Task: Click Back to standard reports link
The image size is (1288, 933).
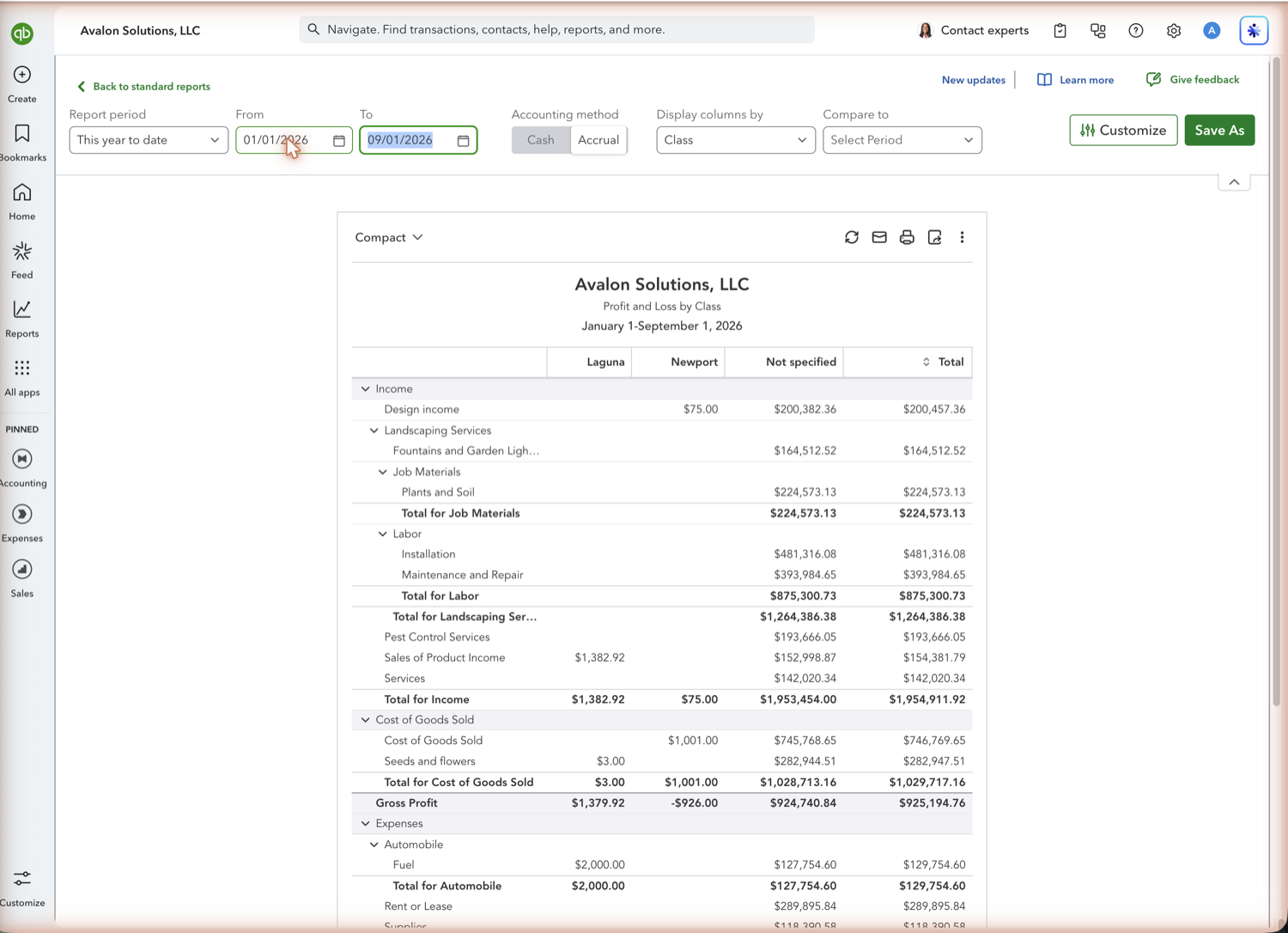Action: 143,87
